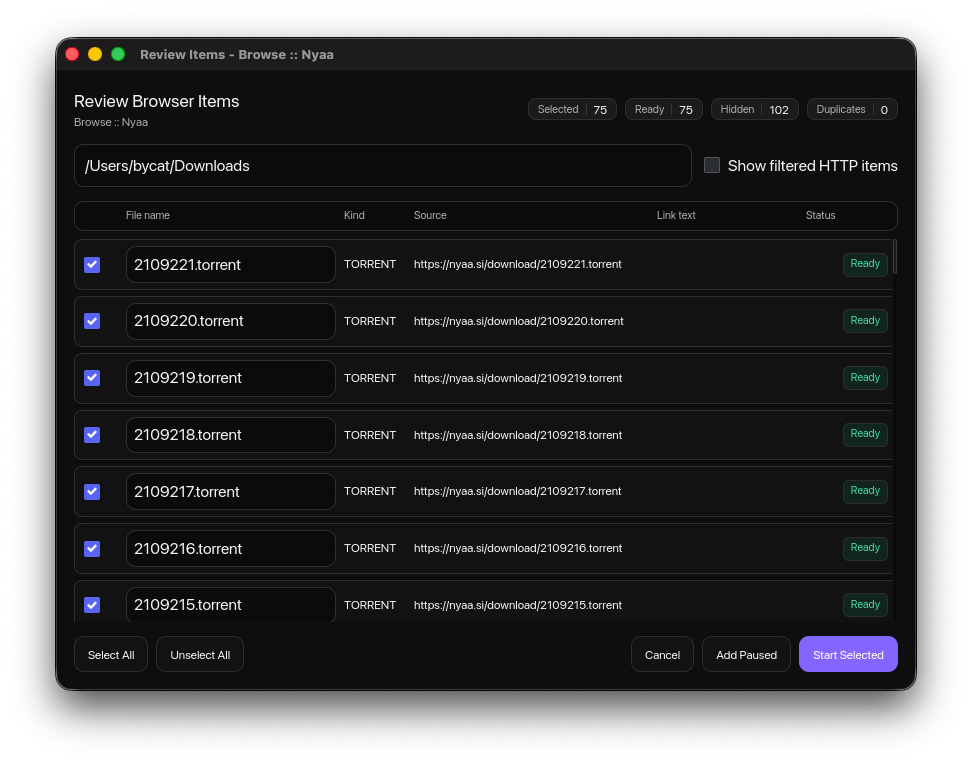Click the Kind column header
This screenshot has width=972, height=764.
tap(354, 215)
